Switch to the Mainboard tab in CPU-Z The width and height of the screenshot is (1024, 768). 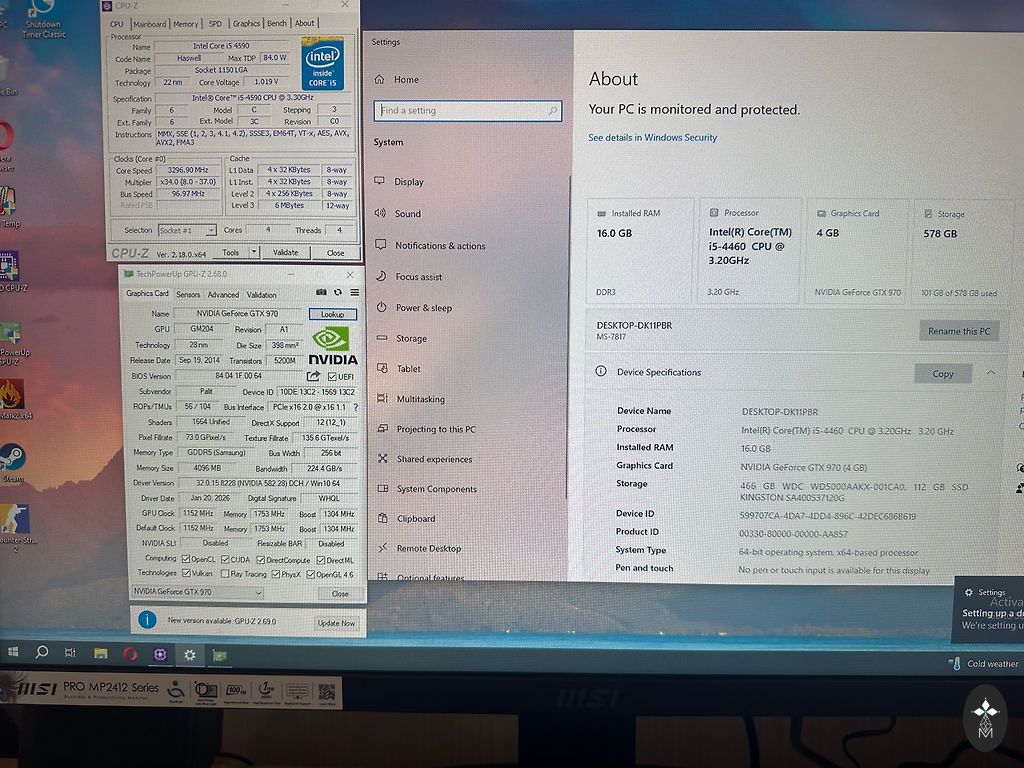tap(150, 23)
